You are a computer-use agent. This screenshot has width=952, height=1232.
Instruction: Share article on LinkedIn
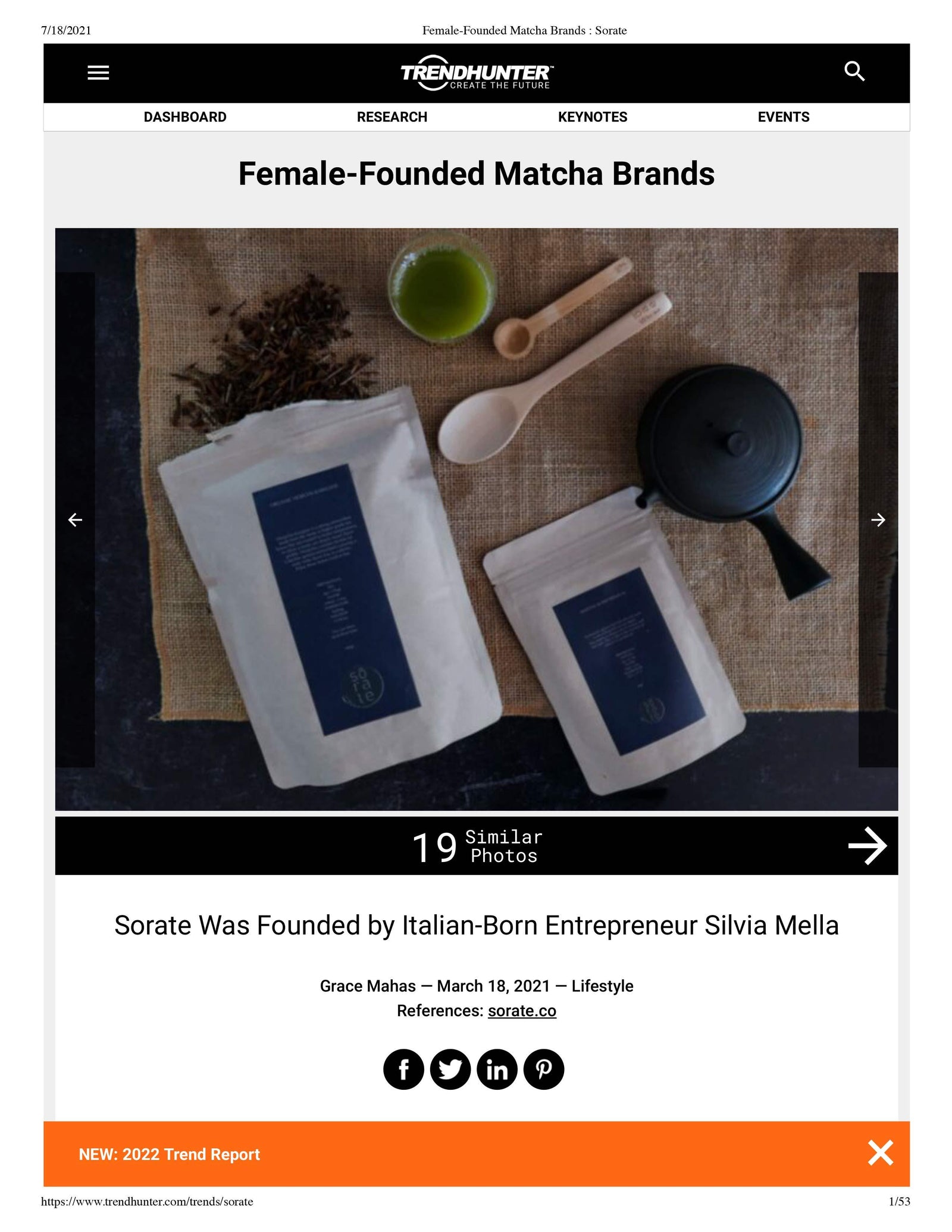pos(497,1069)
